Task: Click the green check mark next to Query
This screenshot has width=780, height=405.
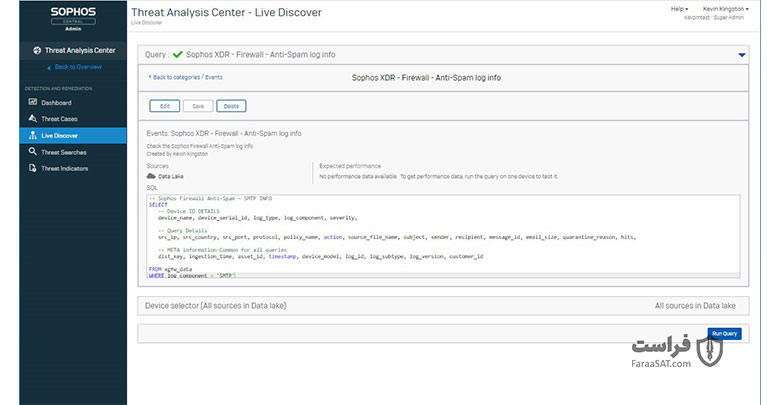Action: [x=178, y=54]
